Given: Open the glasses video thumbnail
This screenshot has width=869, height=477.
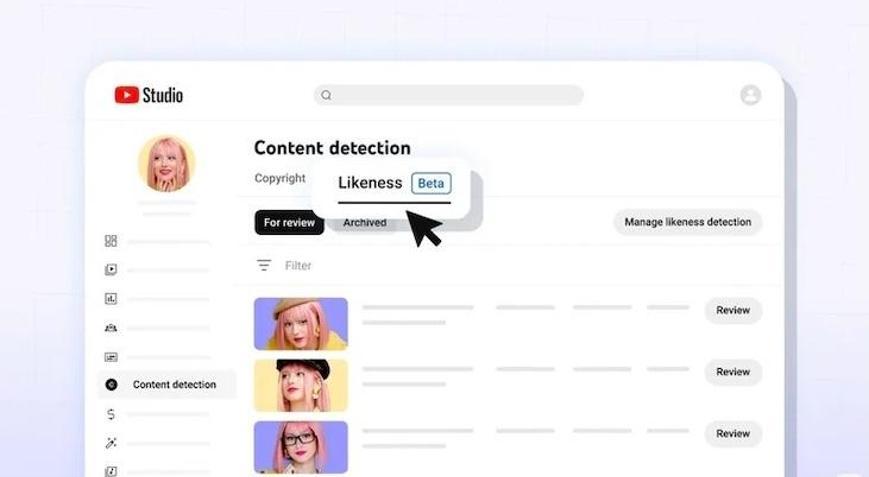Looking at the screenshot, I should 301,447.
